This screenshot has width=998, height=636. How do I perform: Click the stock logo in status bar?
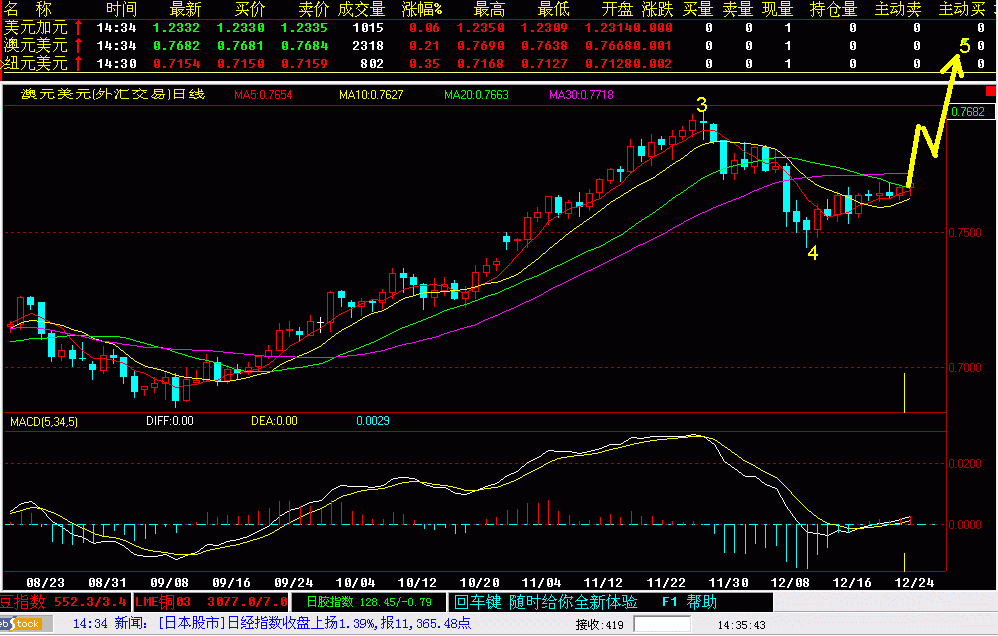(22, 624)
